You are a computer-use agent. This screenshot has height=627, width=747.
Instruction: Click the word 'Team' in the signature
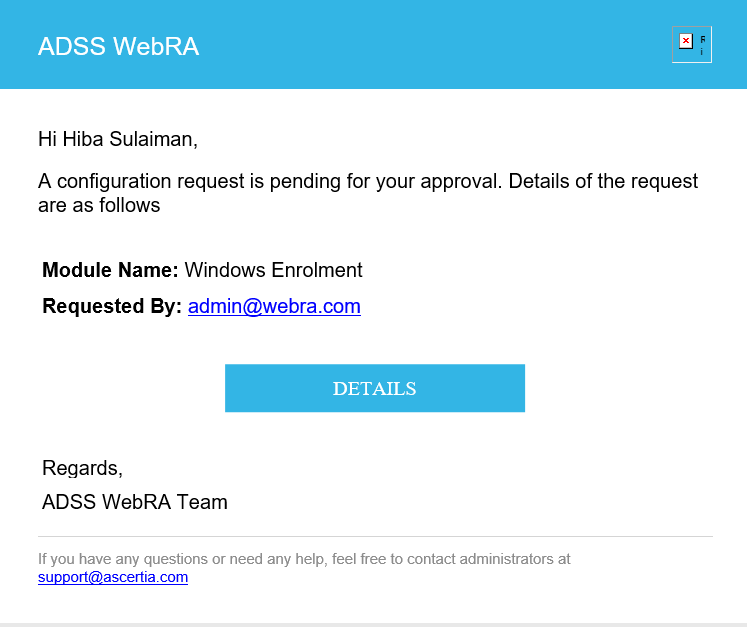202,502
